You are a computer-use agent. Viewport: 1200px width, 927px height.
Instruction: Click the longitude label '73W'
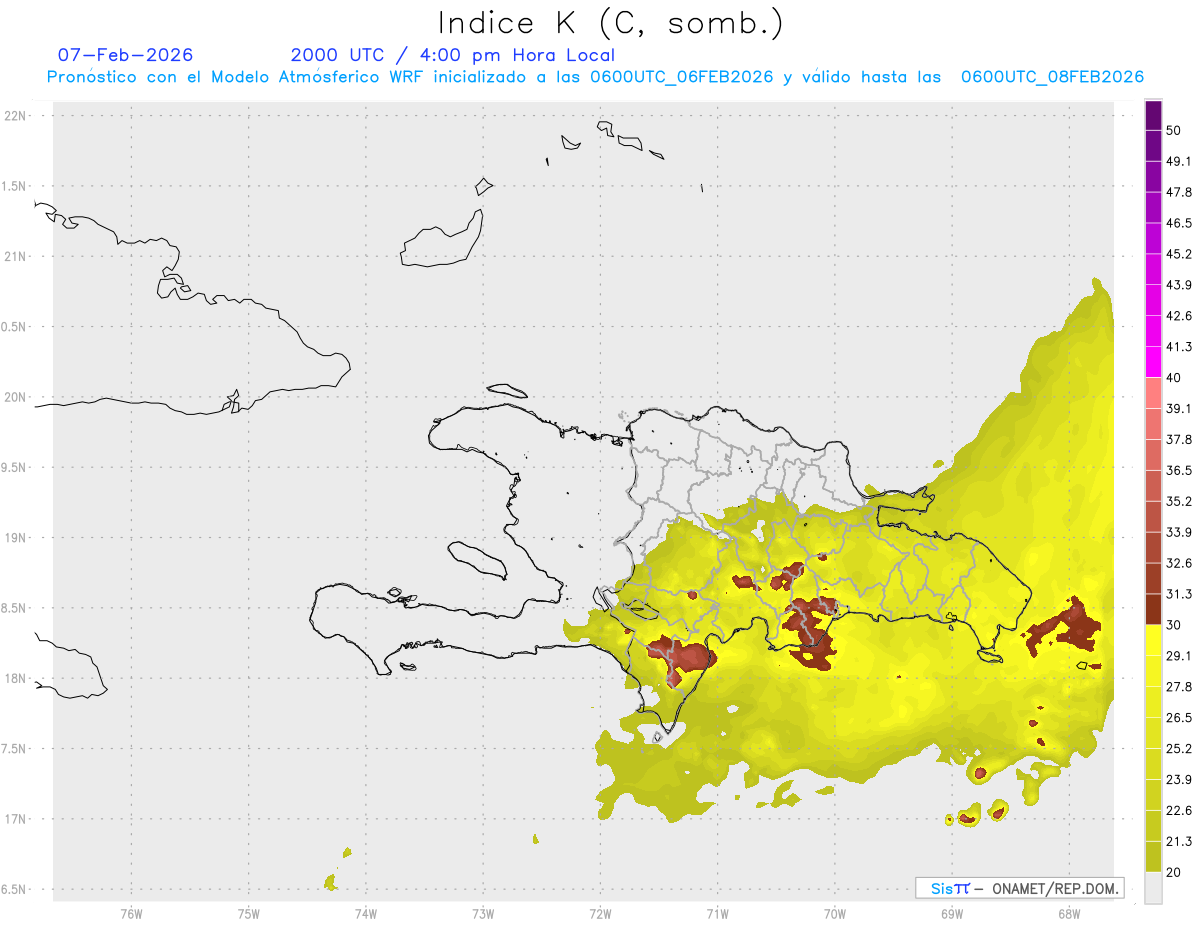point(483,913)
